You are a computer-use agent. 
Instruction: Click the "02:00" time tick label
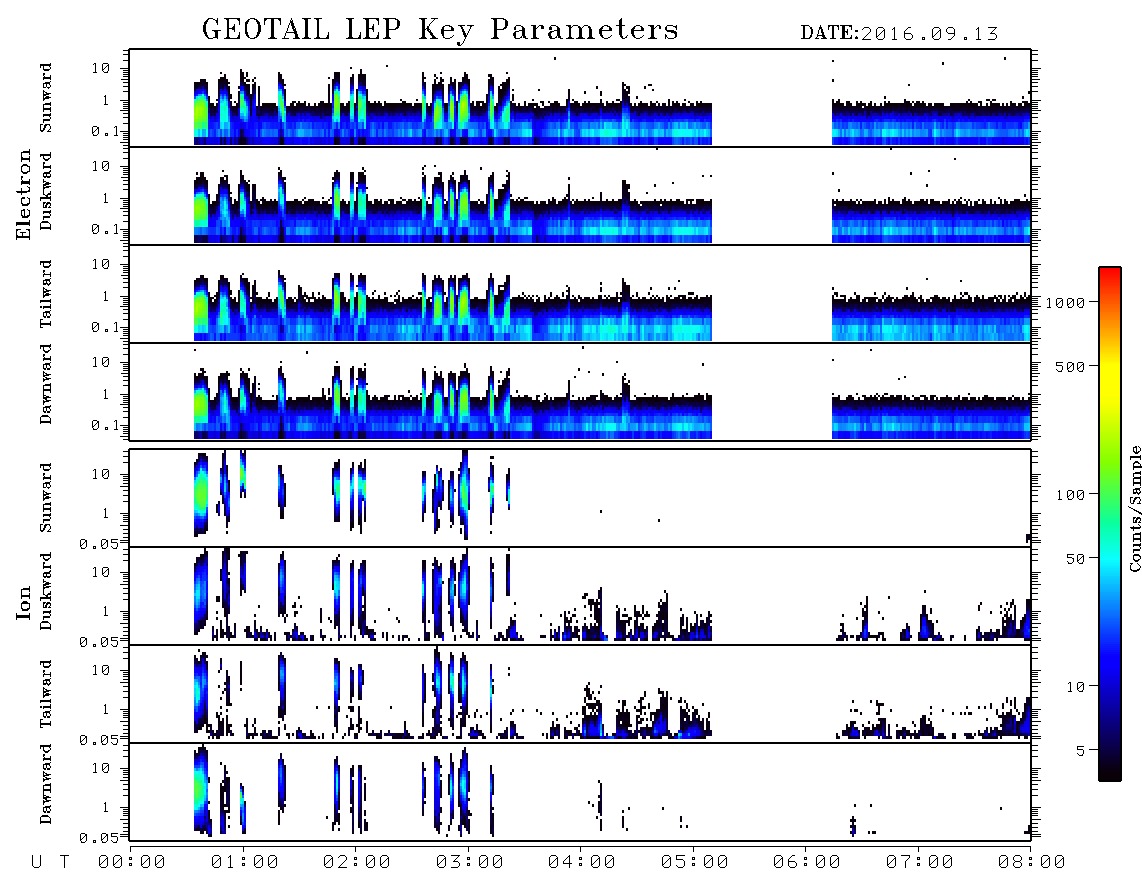coord(357,863)
